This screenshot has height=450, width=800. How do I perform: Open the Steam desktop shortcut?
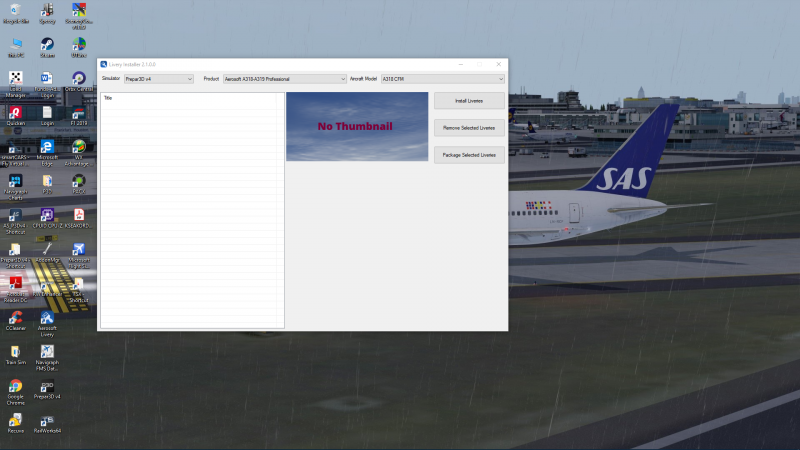point(47,47)
